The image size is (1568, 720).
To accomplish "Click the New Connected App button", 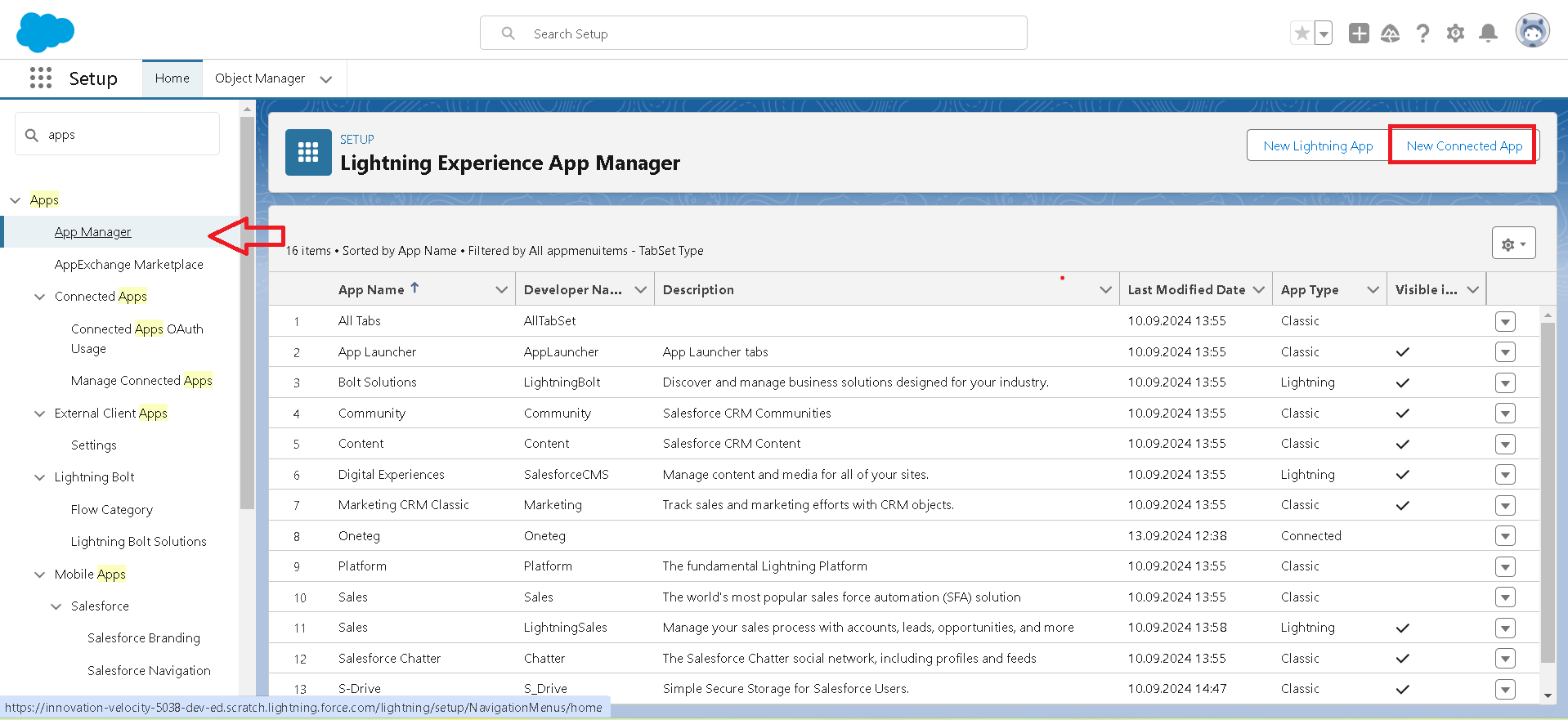I will point(1463,145).
